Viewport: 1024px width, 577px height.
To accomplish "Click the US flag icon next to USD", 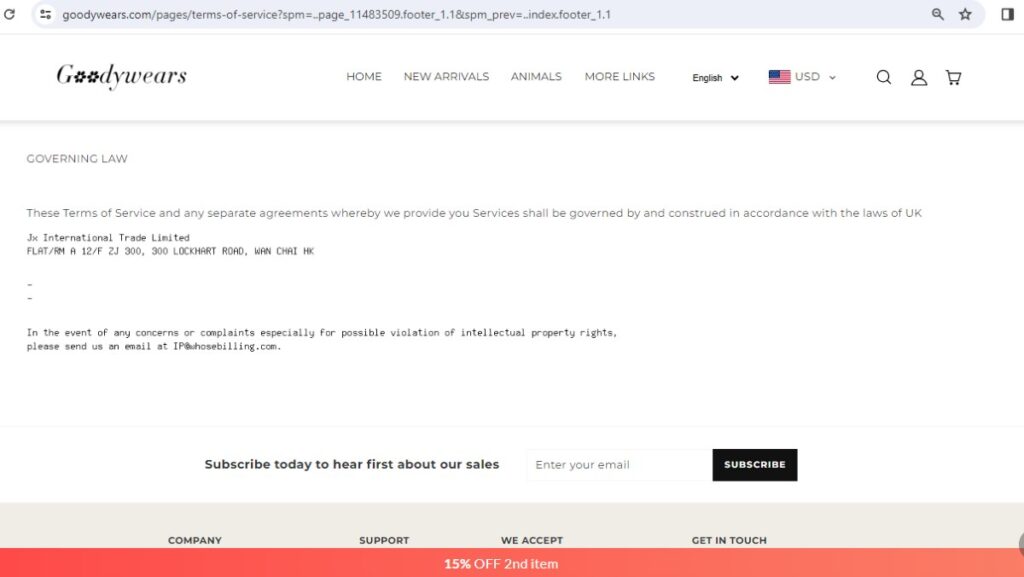I will (778, 75).
